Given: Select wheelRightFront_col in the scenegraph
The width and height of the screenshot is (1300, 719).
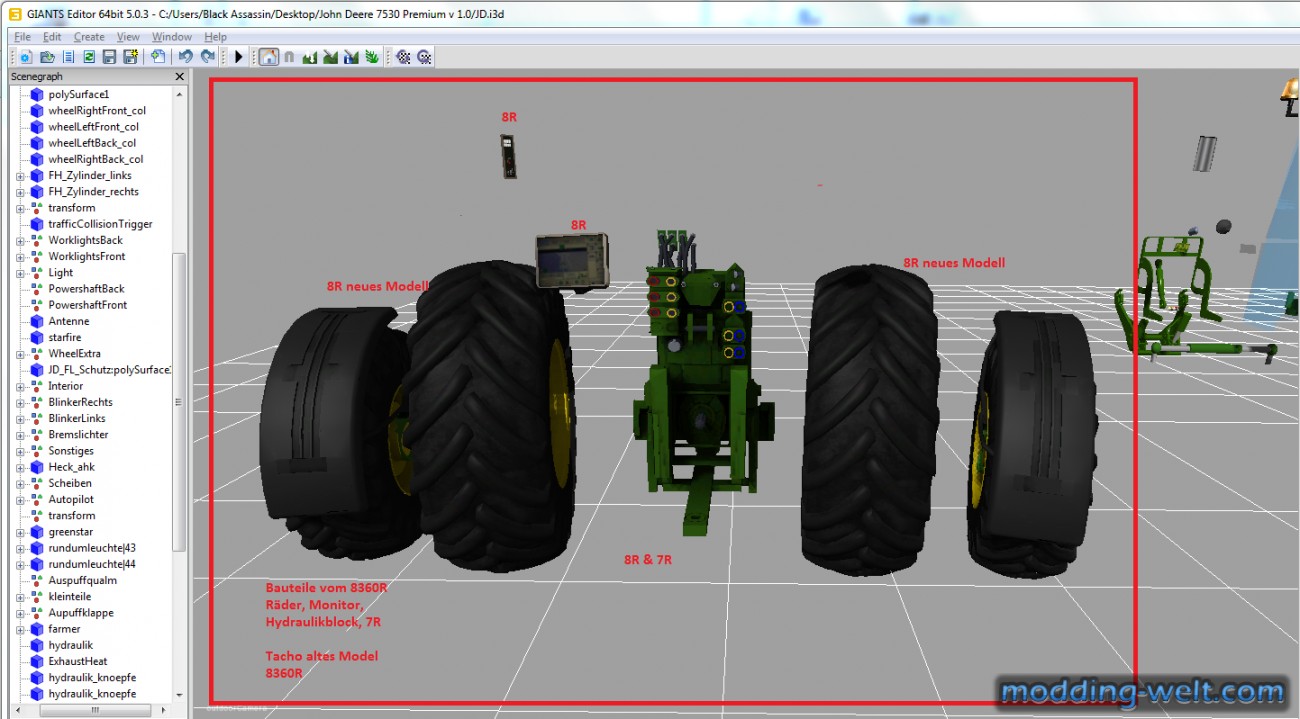Looking at the screenshot, I should tap(97, 110).
